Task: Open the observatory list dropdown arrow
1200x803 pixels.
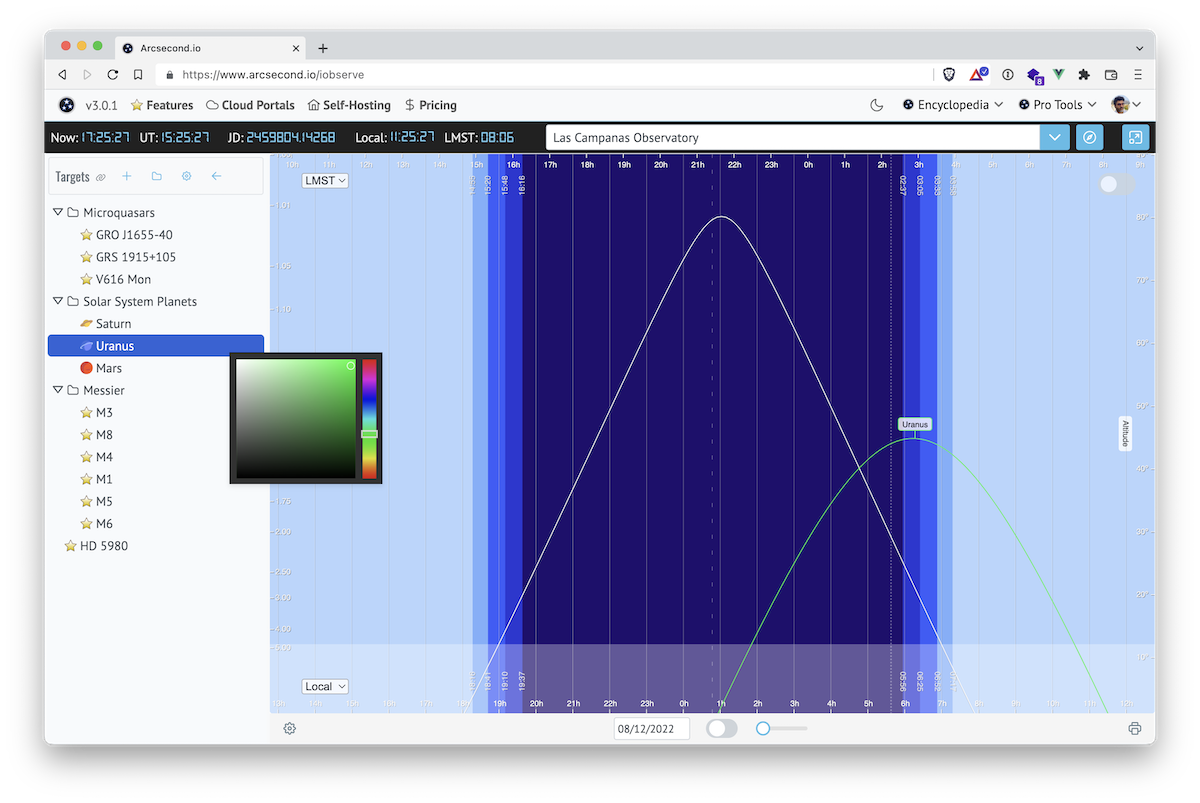Action: click(x=1054, y=137)
